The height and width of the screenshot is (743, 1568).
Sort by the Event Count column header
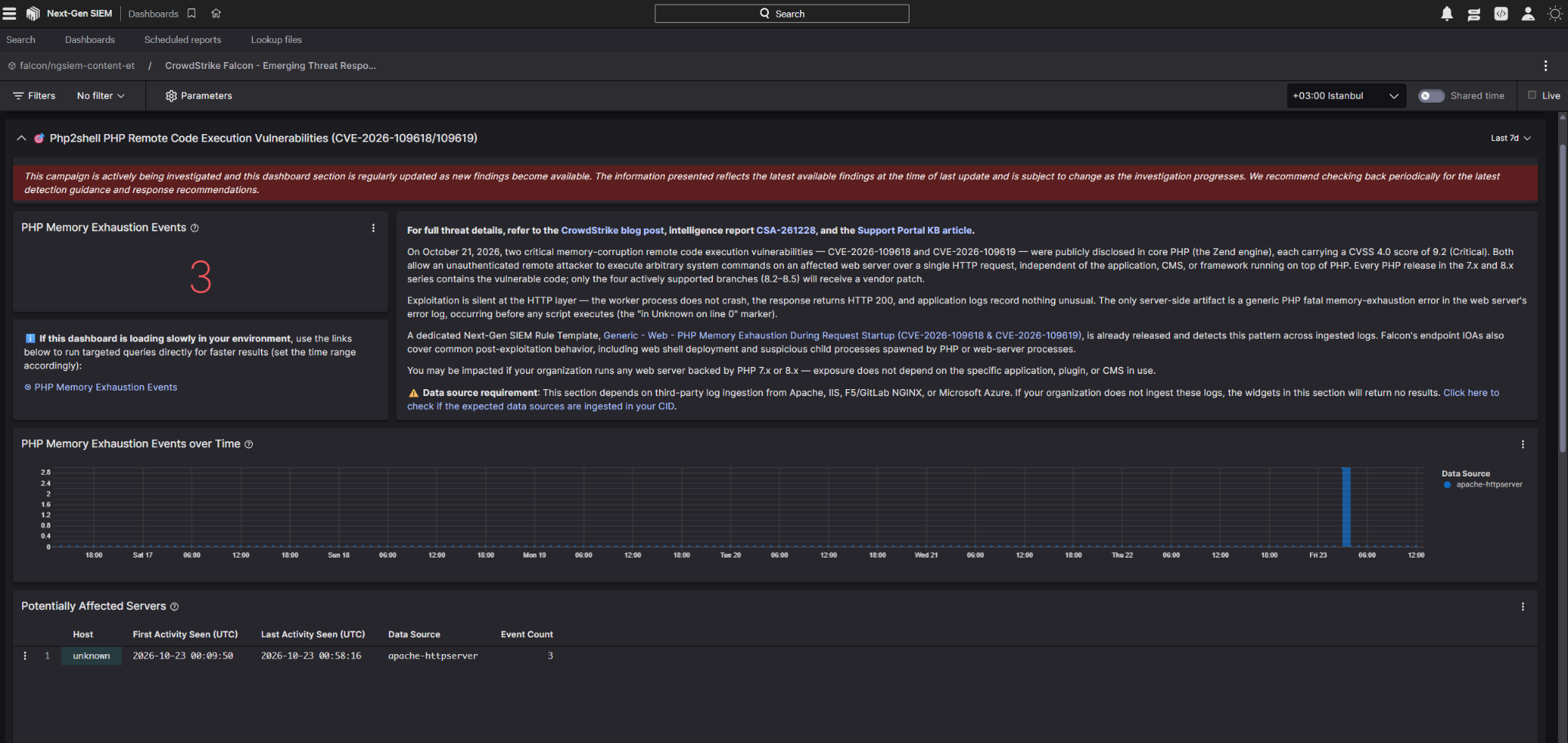tap(527, 635)
